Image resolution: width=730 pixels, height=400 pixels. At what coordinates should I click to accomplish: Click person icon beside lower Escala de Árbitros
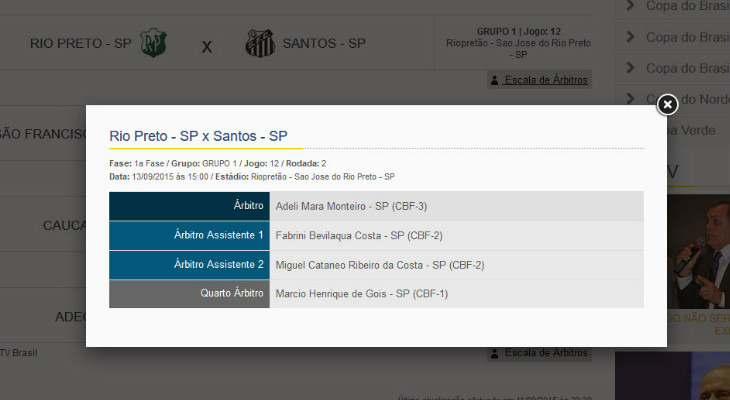[495, 353]
